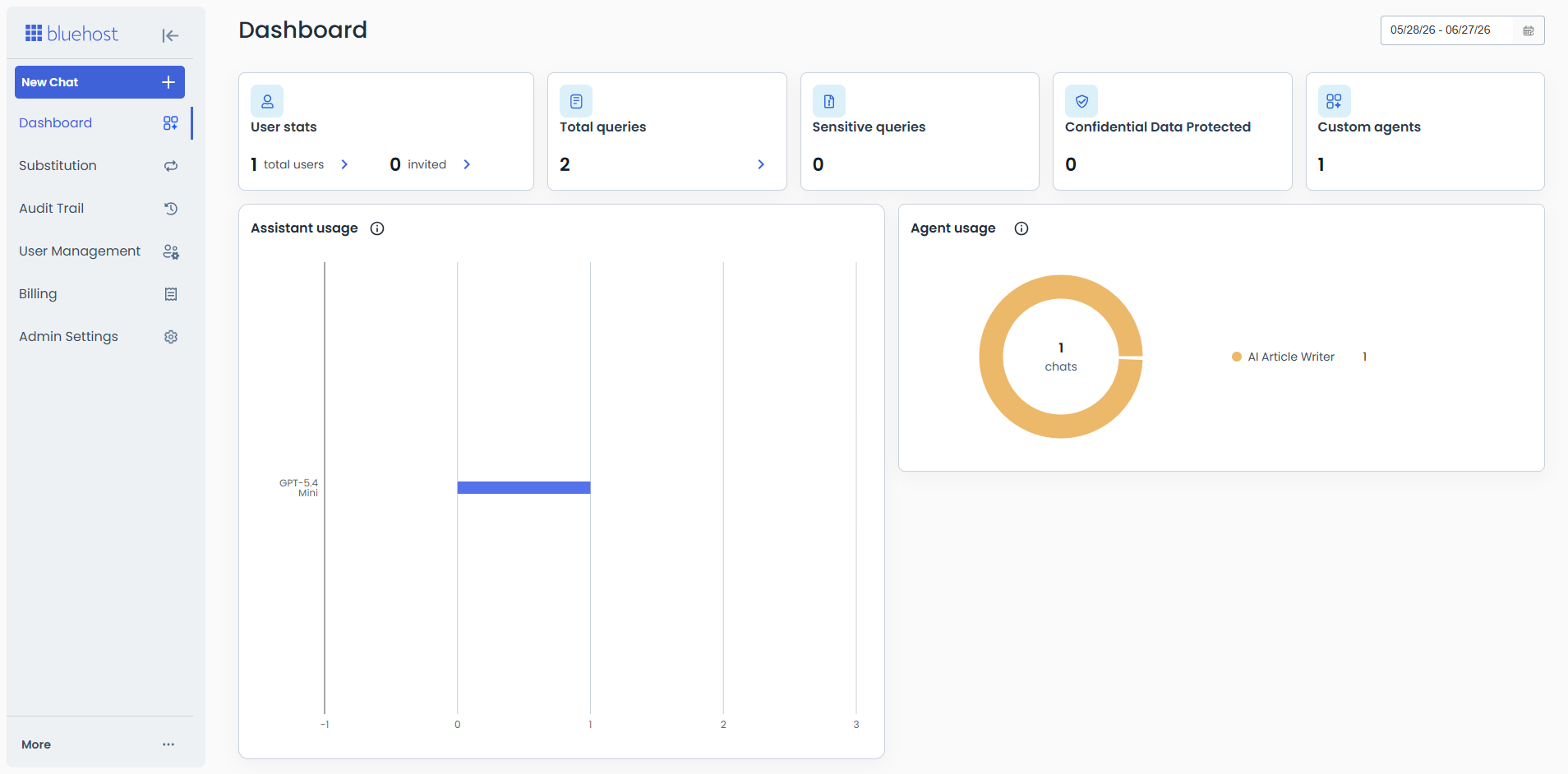Image resolution: width=1568 pixels, height=774 pixels.
Task: Click the Substitution loop icon
Action: 171,166
